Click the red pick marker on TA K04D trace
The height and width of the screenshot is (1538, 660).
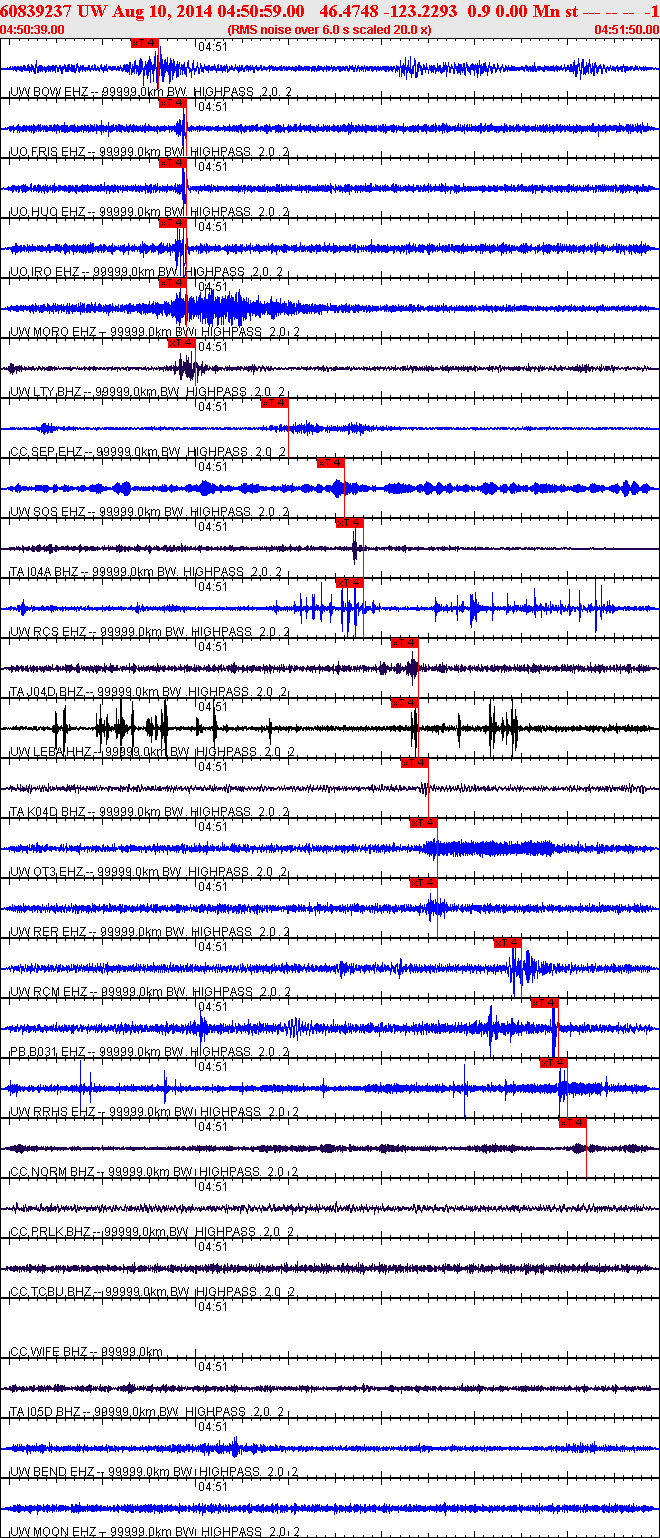tap(414, 763)
